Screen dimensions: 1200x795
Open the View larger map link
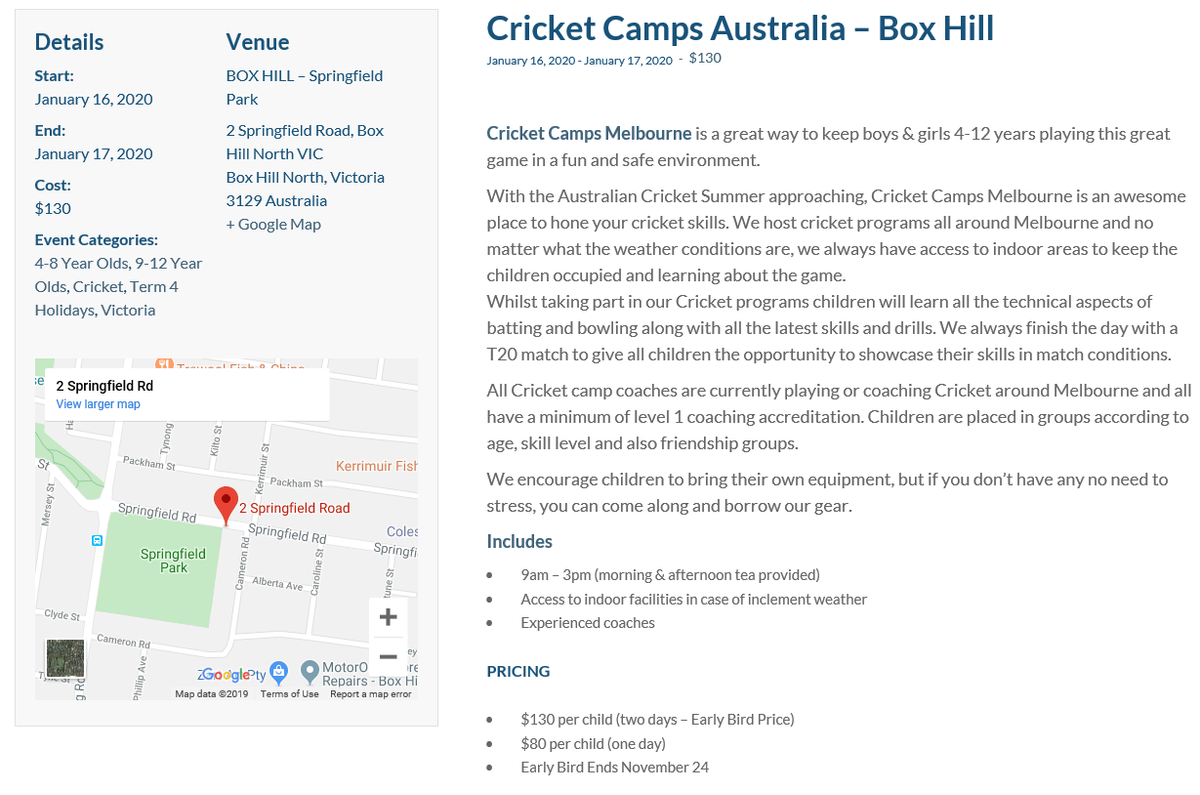(x=98, y=404)
